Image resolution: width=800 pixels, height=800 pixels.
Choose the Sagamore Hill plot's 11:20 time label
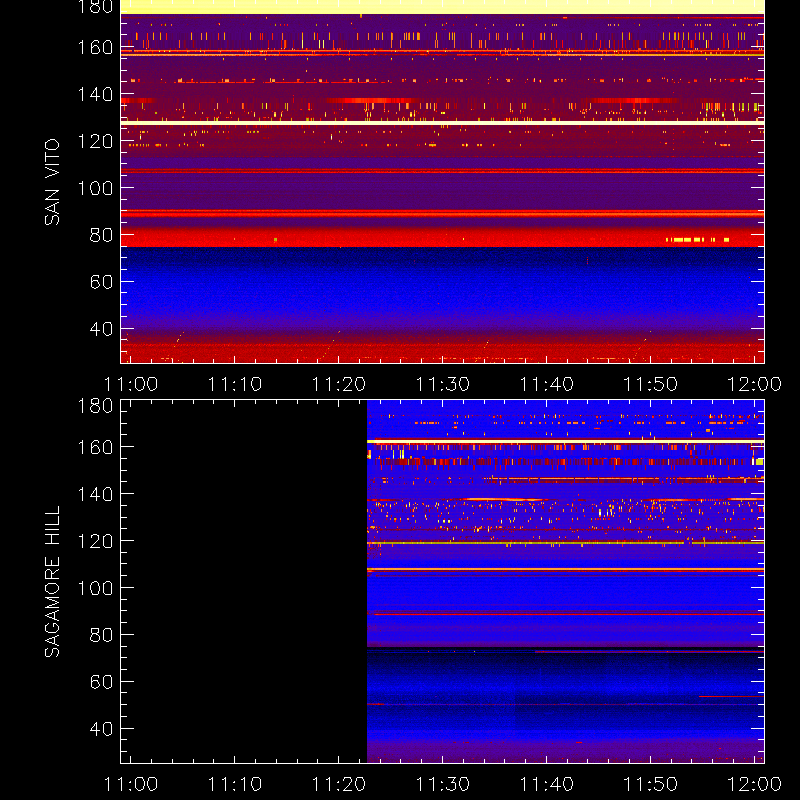tap(339, 784)
